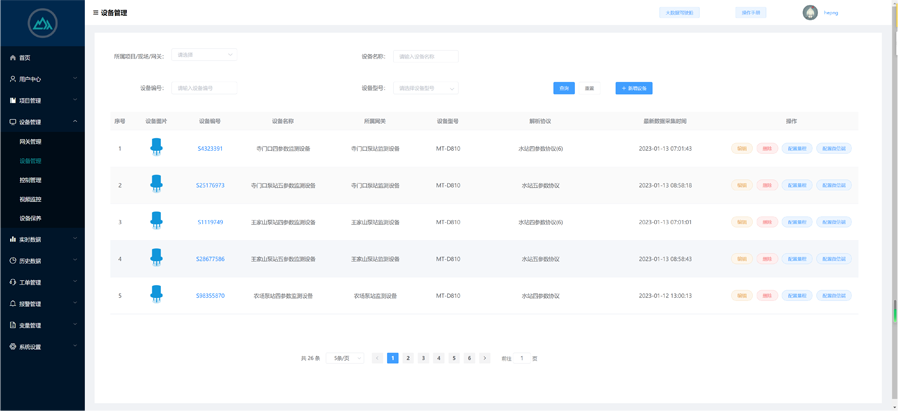The image size is (900, 411).
Task: Click the 历史数据 clock icon in sidebar
Action: (x=13, y=261)
